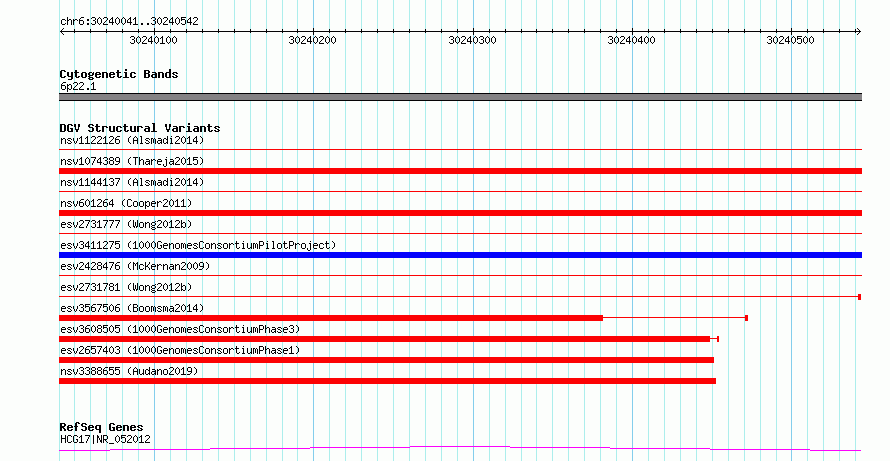The image size is (890, 461).
Task: Click esv3567506 (Boomsma2014) label
Action: [132, 308]
